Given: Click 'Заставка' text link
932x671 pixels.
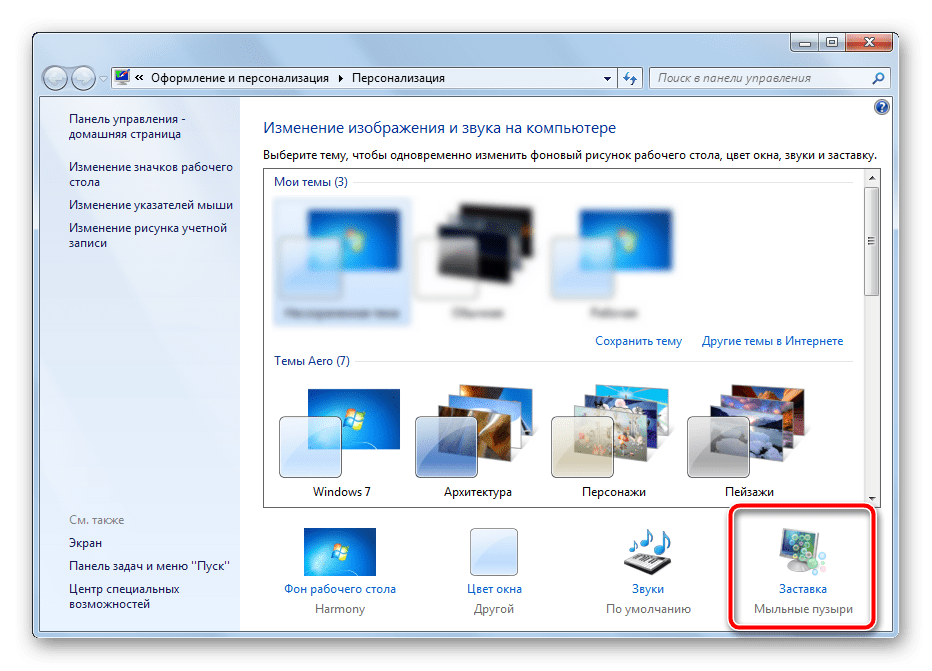Looking at the screenshot, I should (803, 589).
